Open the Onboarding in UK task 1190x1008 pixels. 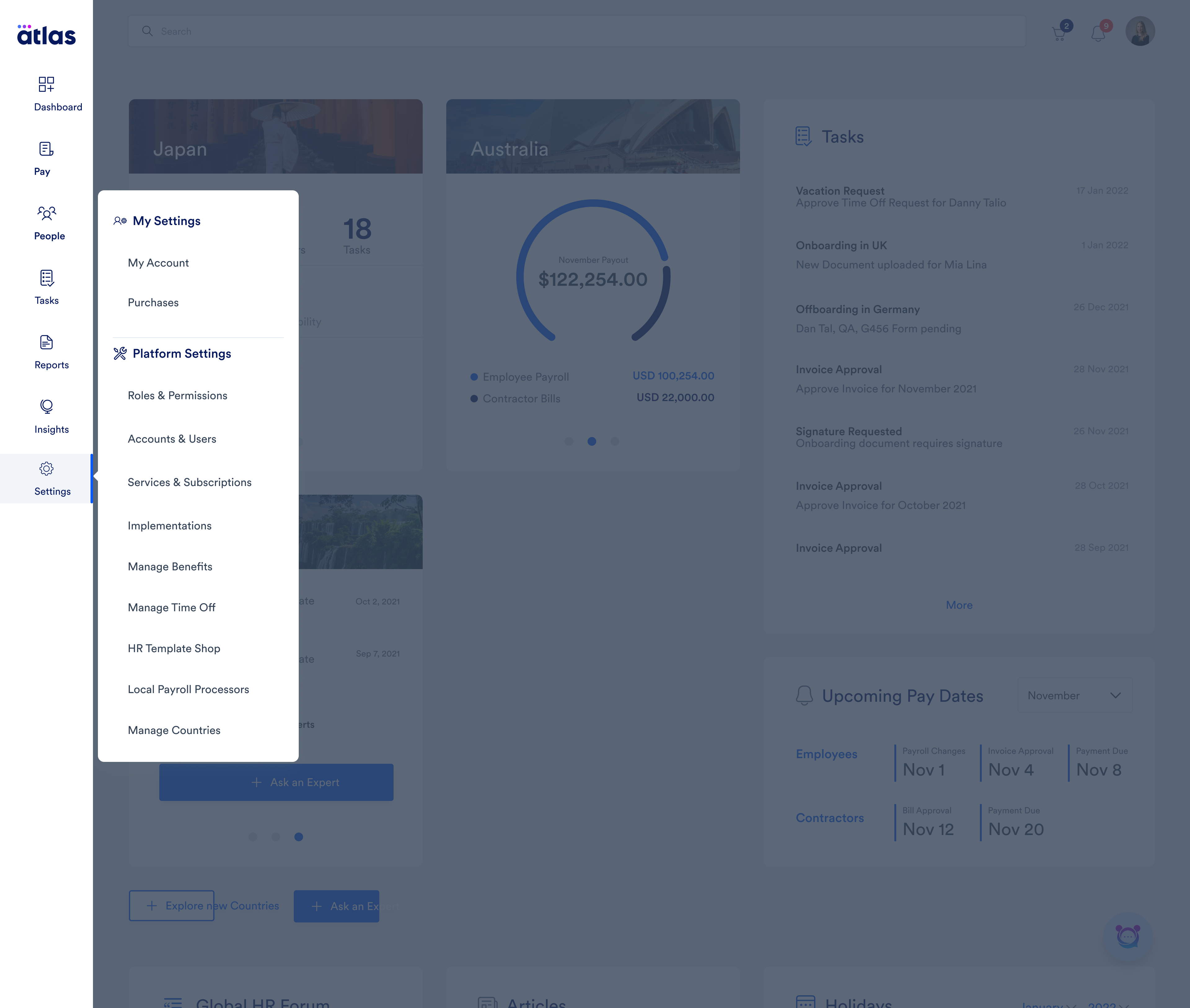[x=962, y=255]
